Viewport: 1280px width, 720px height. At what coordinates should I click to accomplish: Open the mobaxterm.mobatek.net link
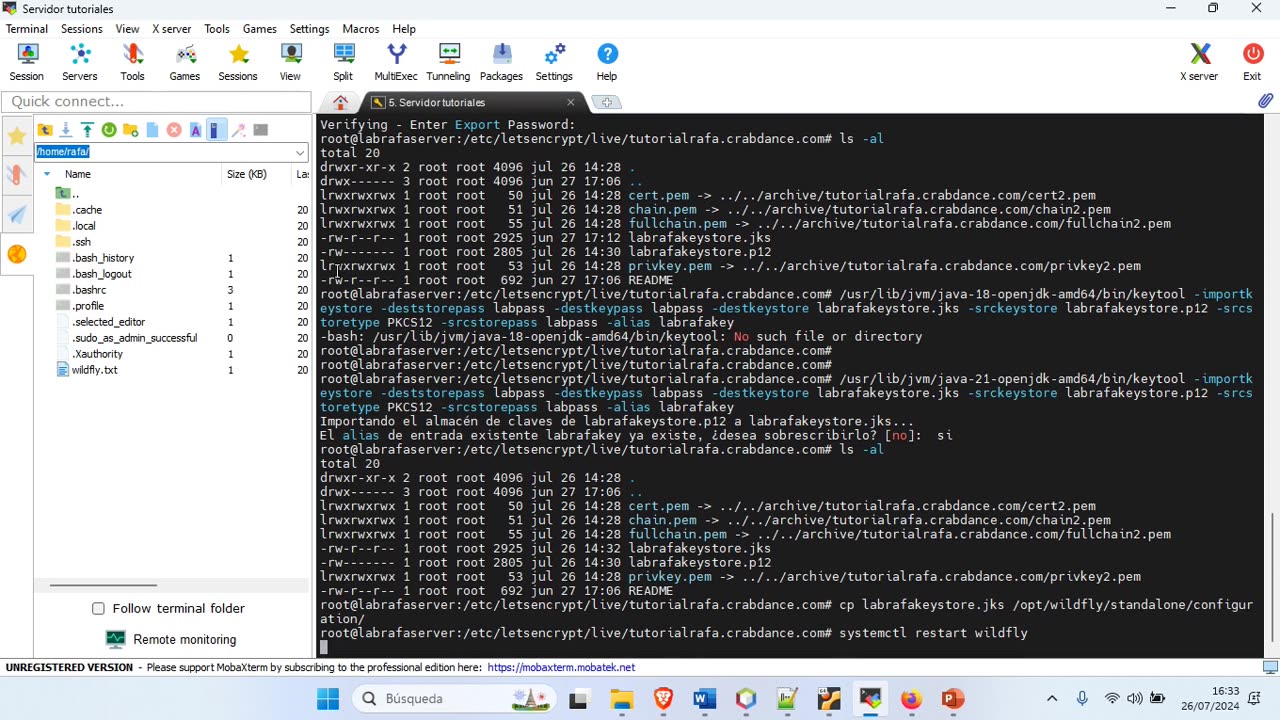pyautogui.click(x=561, y=667)
